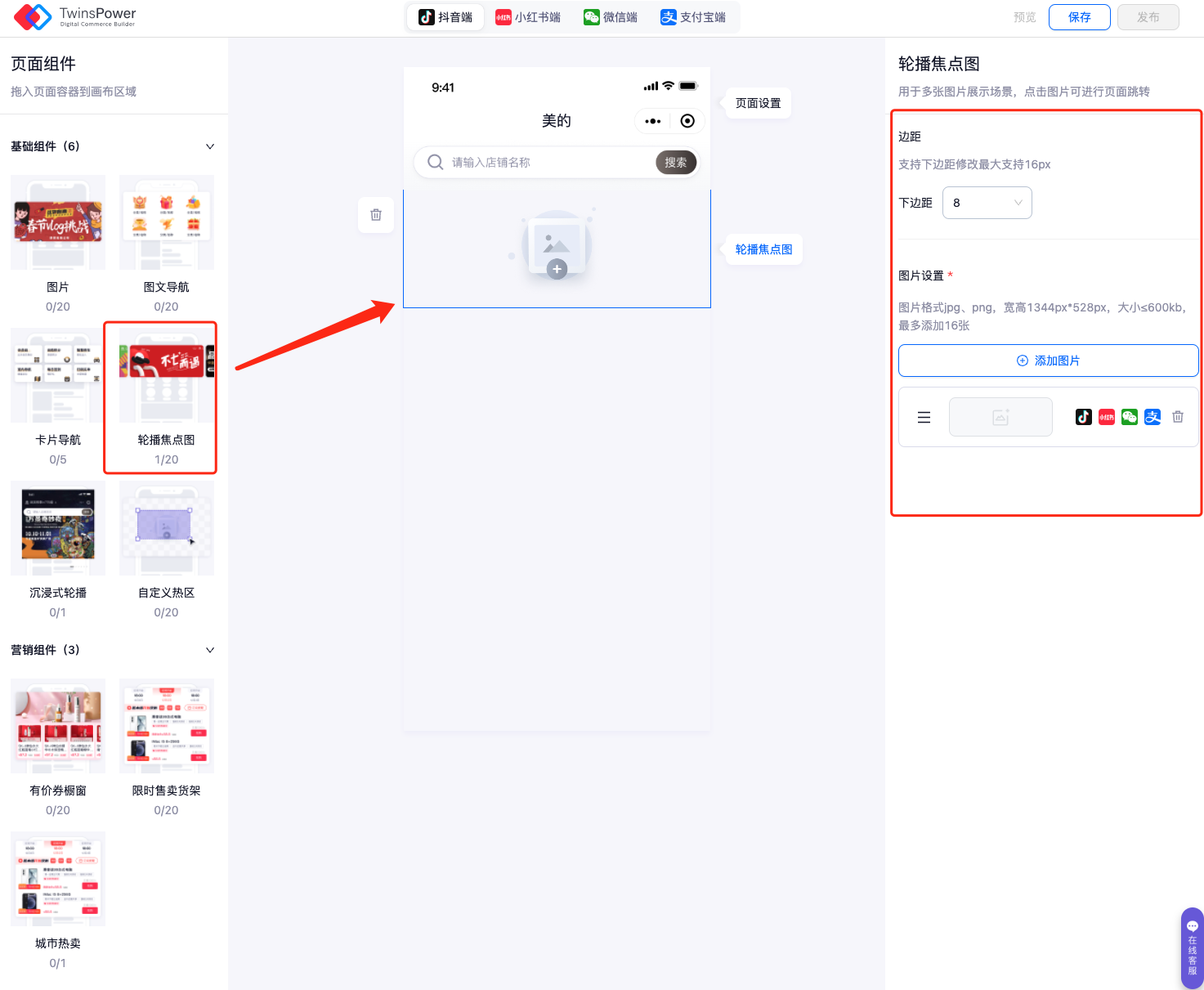Collapse the 营销组件 section
The width and height of the screenshot is (1204, 990).
(x=210, y=650)
